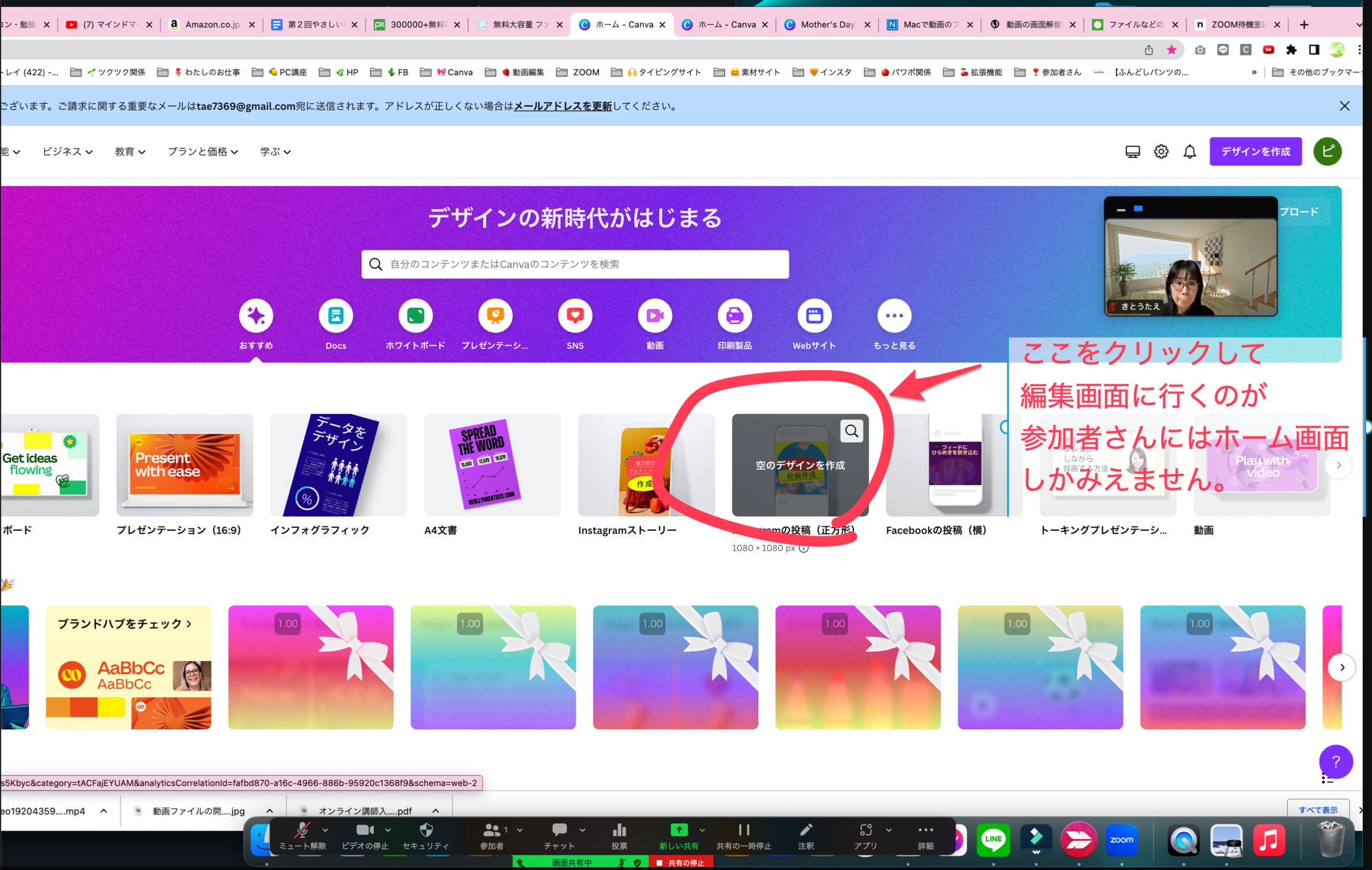Open the Docs category icon
Screen dimensions: 1372x870
(336, 315)
